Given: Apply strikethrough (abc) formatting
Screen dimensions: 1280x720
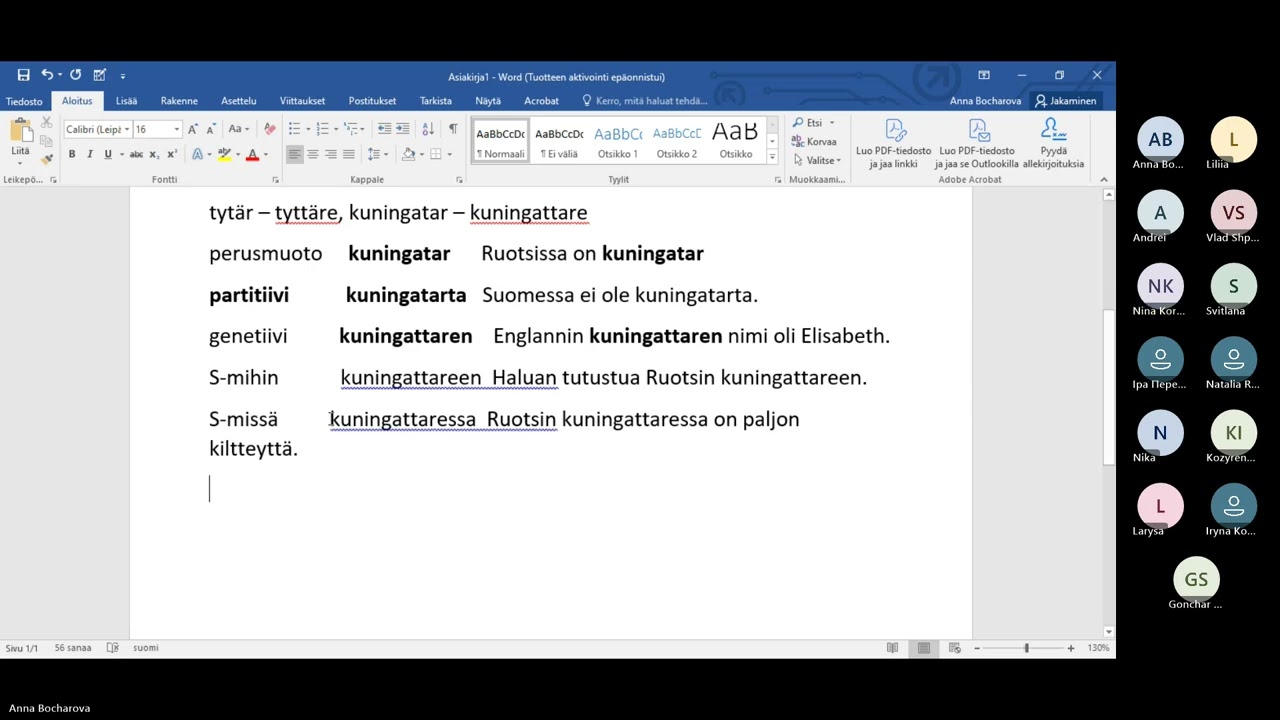Looking at the screenshot, I should tap(136, 154).
